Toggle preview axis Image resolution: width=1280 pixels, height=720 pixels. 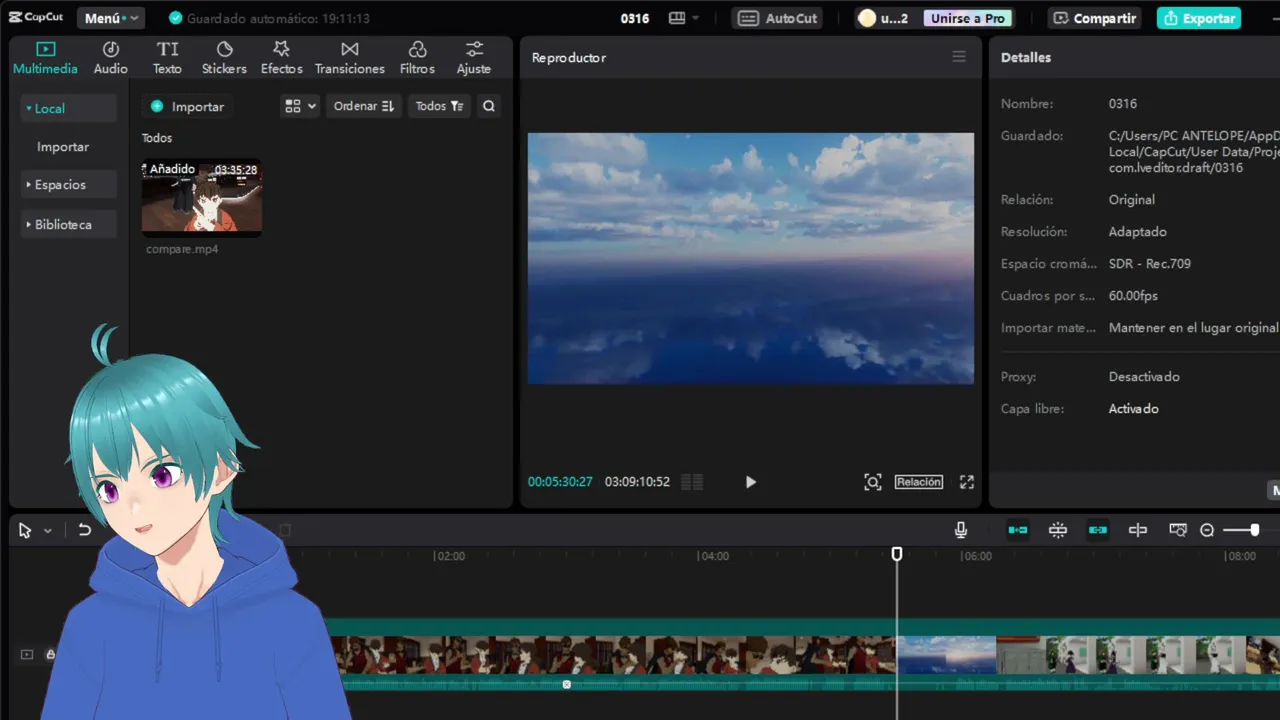tap(1138, 530)
